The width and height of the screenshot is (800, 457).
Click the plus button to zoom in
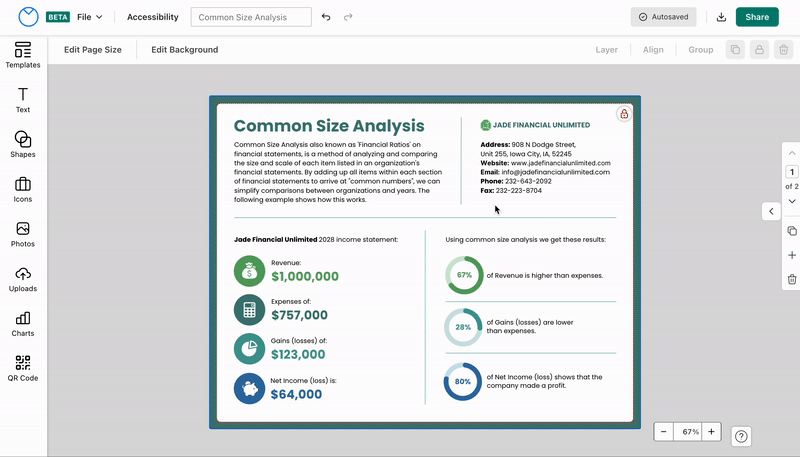point(711,432)
